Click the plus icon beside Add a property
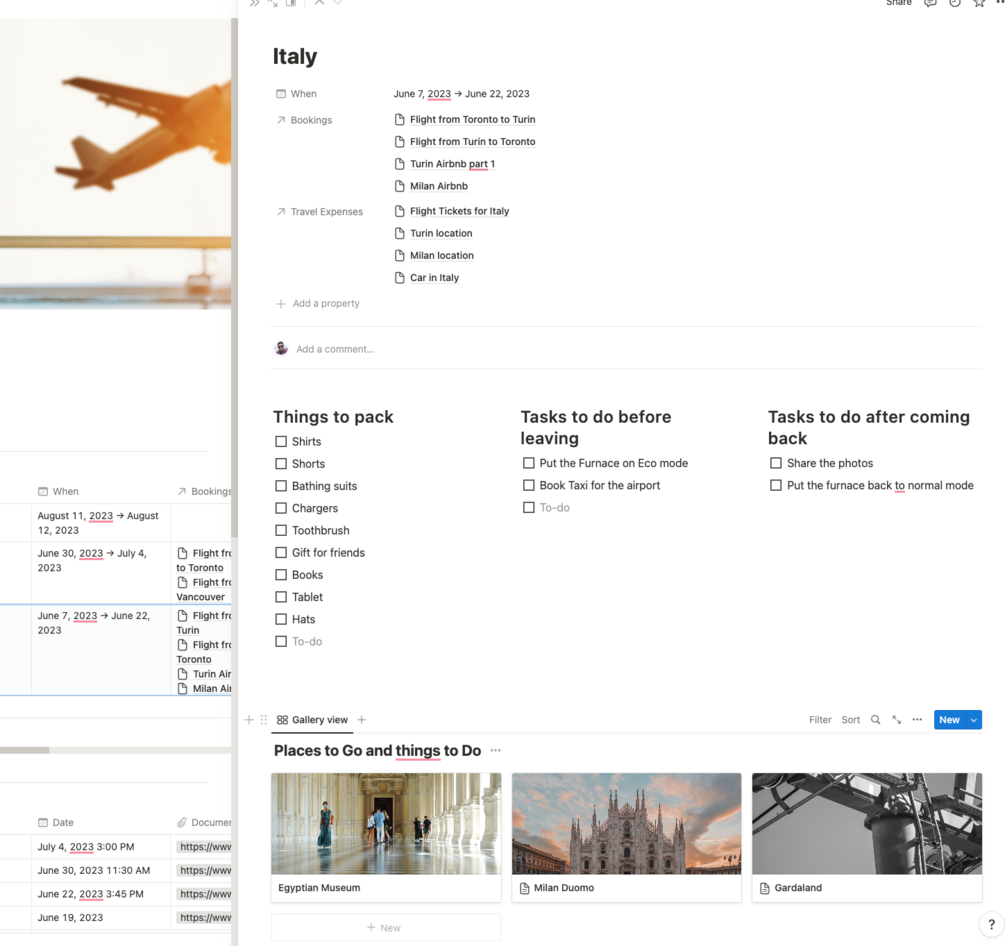Image resolution: width=1005 pixels, height=946 pixels. (281, 304)
